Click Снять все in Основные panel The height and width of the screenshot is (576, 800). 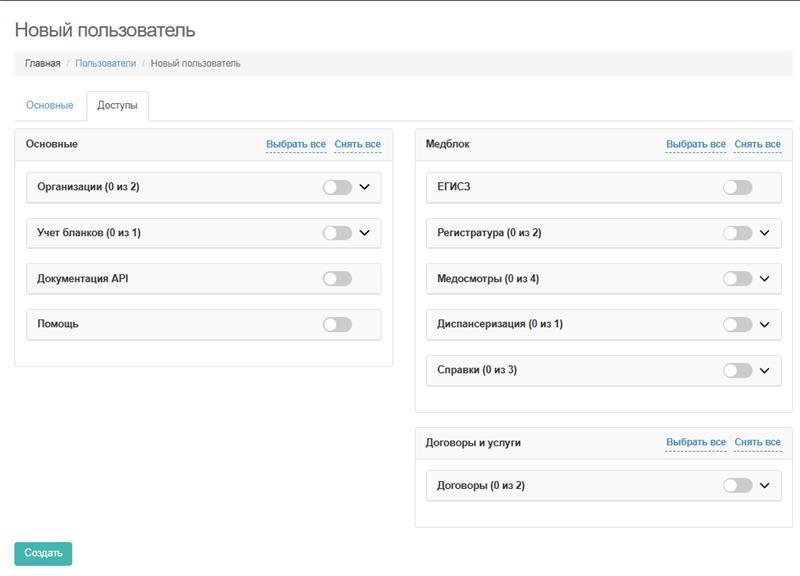(357, 144)
